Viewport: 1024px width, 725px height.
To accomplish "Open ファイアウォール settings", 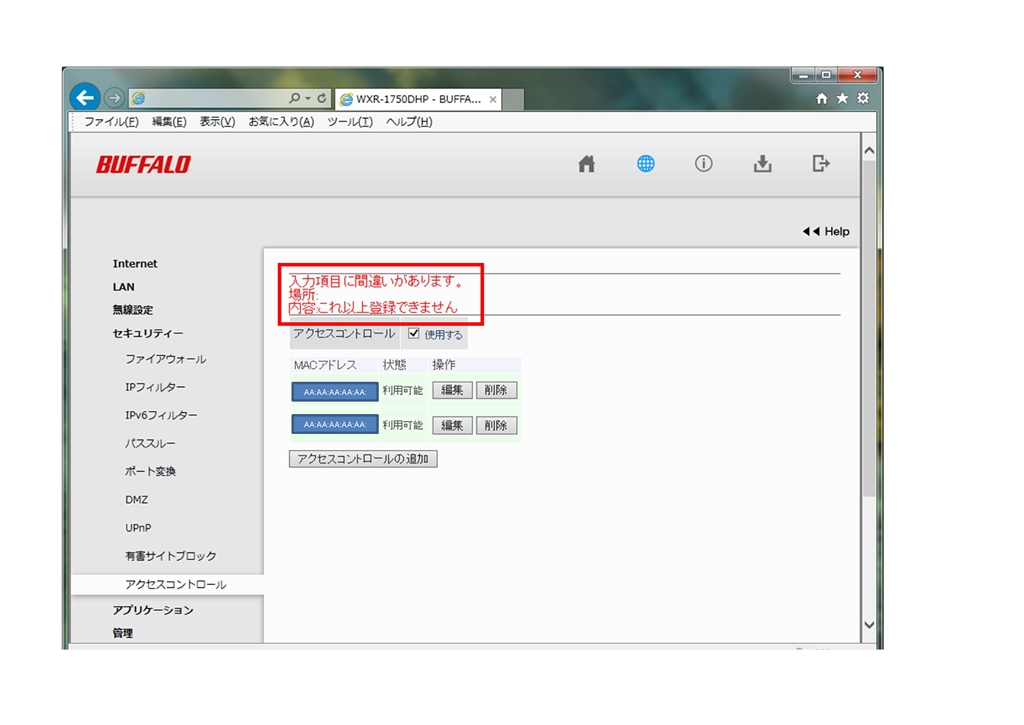I will (x=166, y=359).
